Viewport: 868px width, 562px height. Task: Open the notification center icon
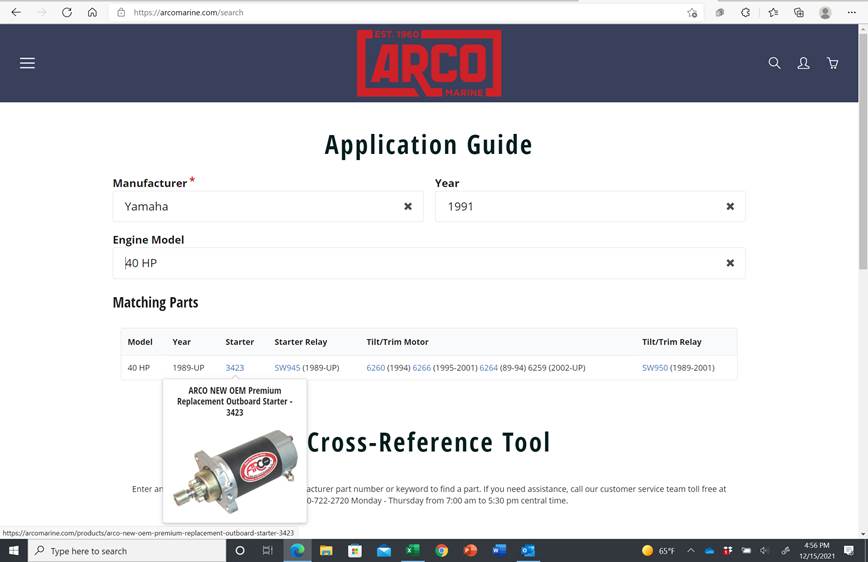pyautogui.click(x=849, y=551)
